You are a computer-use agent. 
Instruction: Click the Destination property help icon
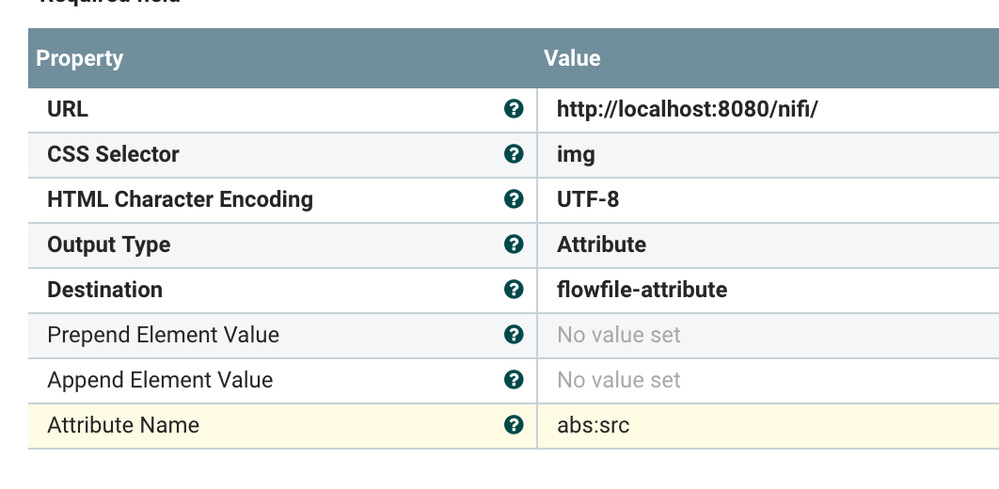tap(514, 289)
